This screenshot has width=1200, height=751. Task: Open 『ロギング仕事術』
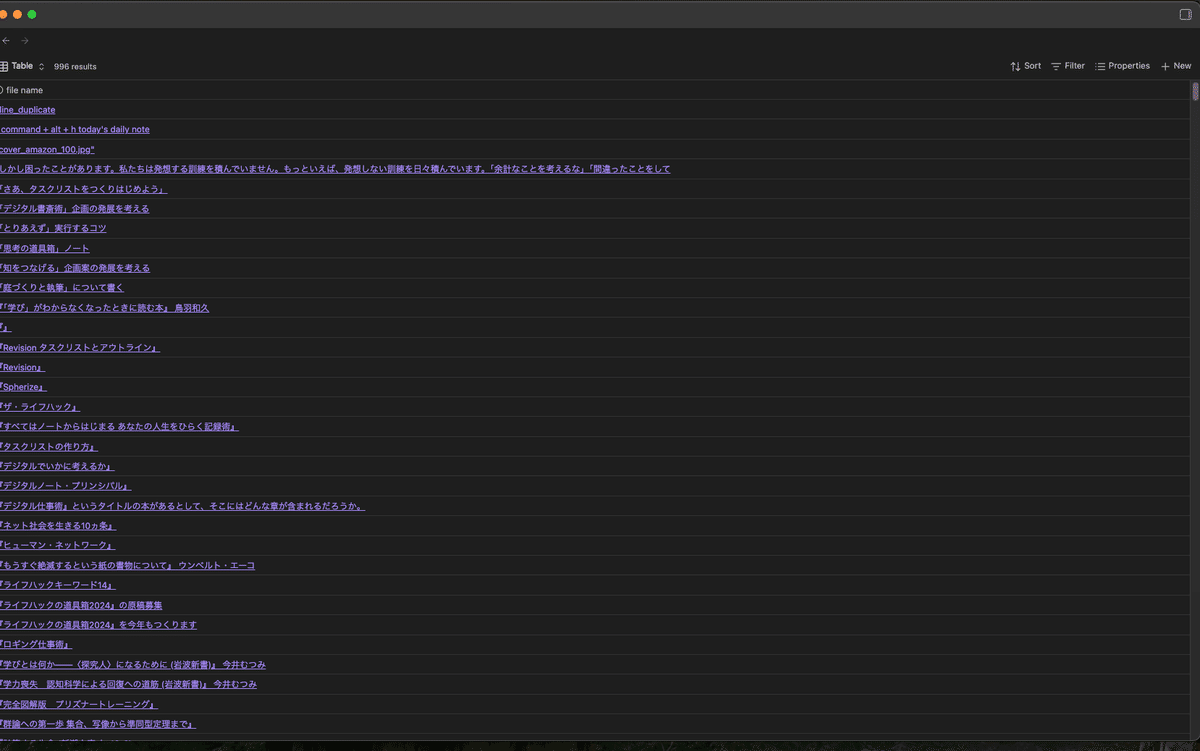tap(36, 645)
